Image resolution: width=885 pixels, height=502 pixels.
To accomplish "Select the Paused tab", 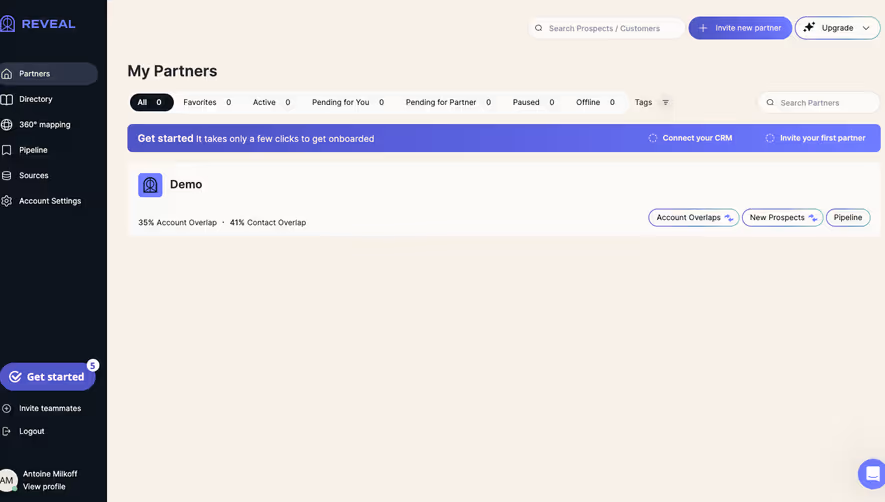I will point(533,102).
